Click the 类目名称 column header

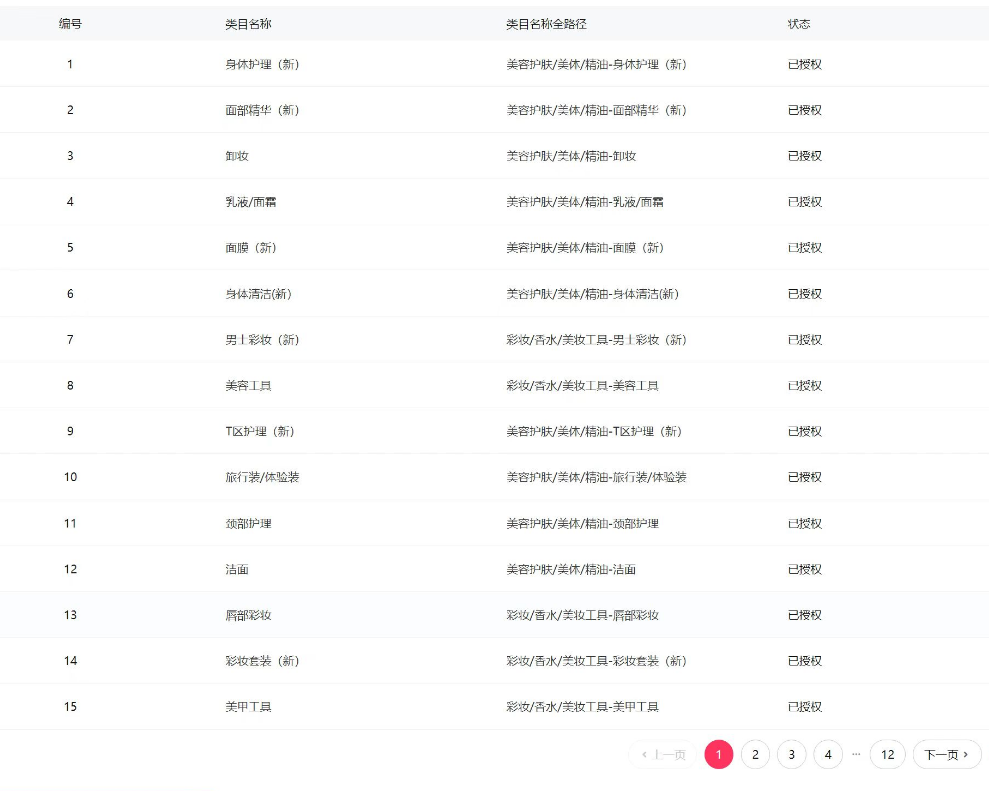point(248,24)
